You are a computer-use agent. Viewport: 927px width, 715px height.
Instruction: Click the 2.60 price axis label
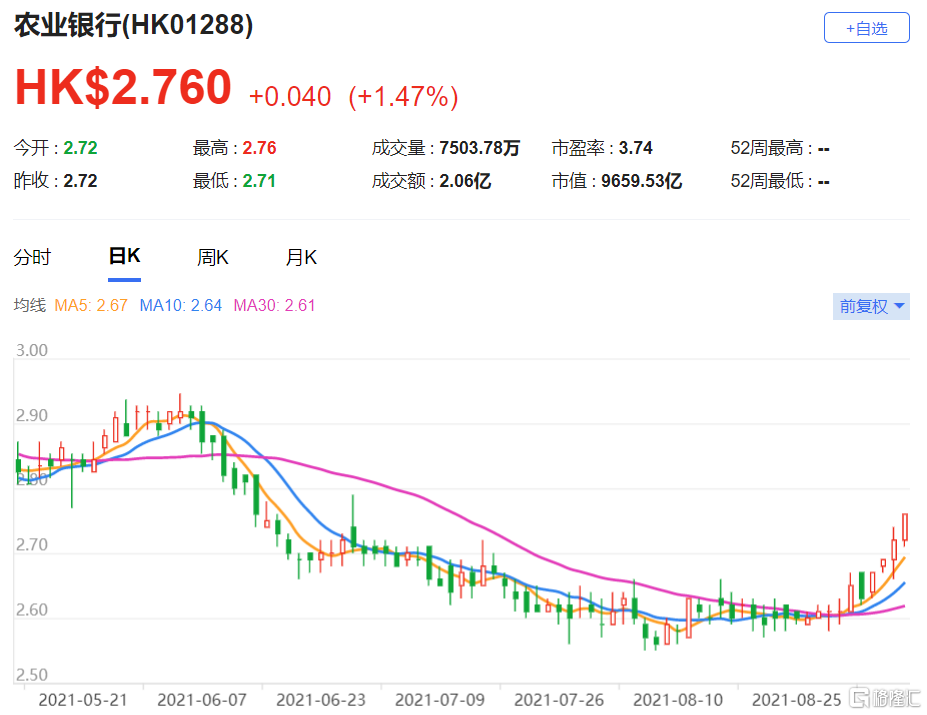(32, 610)
